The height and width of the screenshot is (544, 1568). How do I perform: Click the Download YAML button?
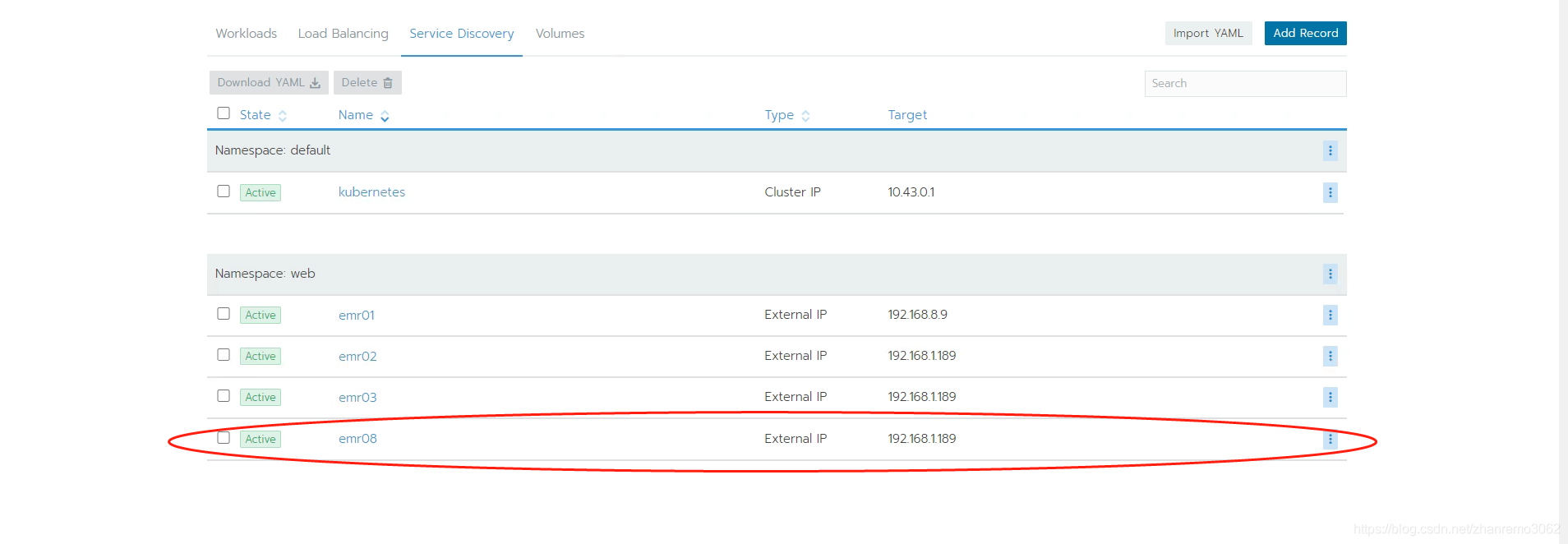pos(269,83)
